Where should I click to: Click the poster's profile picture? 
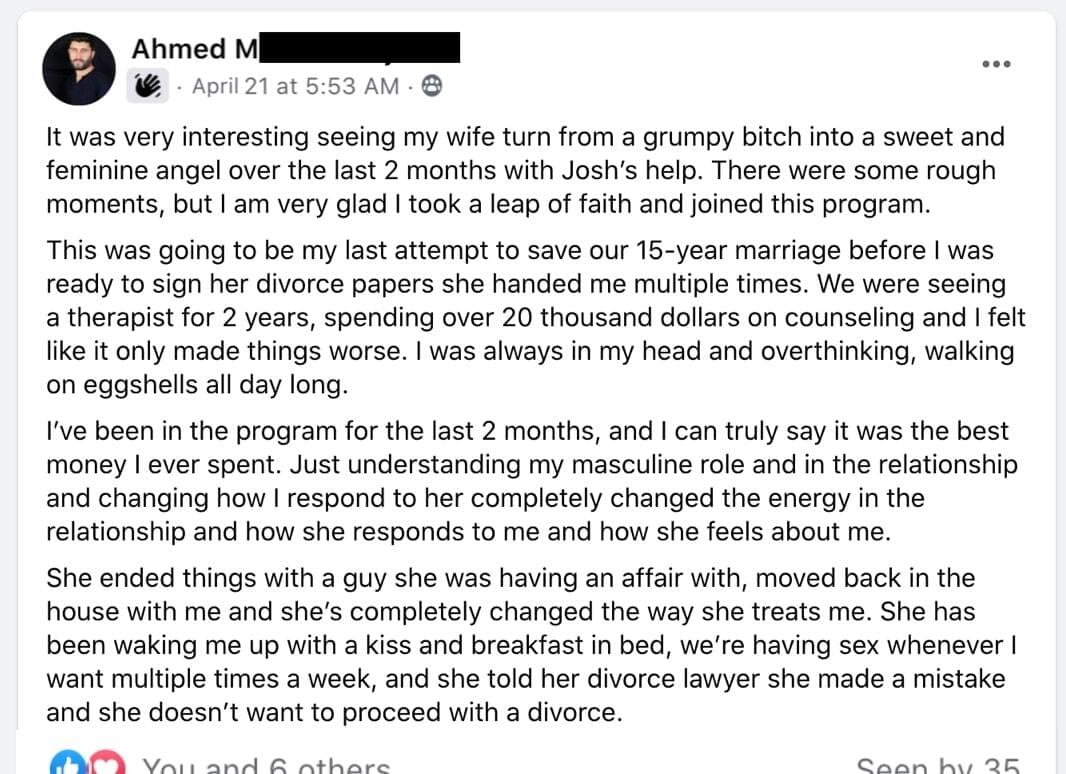pos(78,68)
